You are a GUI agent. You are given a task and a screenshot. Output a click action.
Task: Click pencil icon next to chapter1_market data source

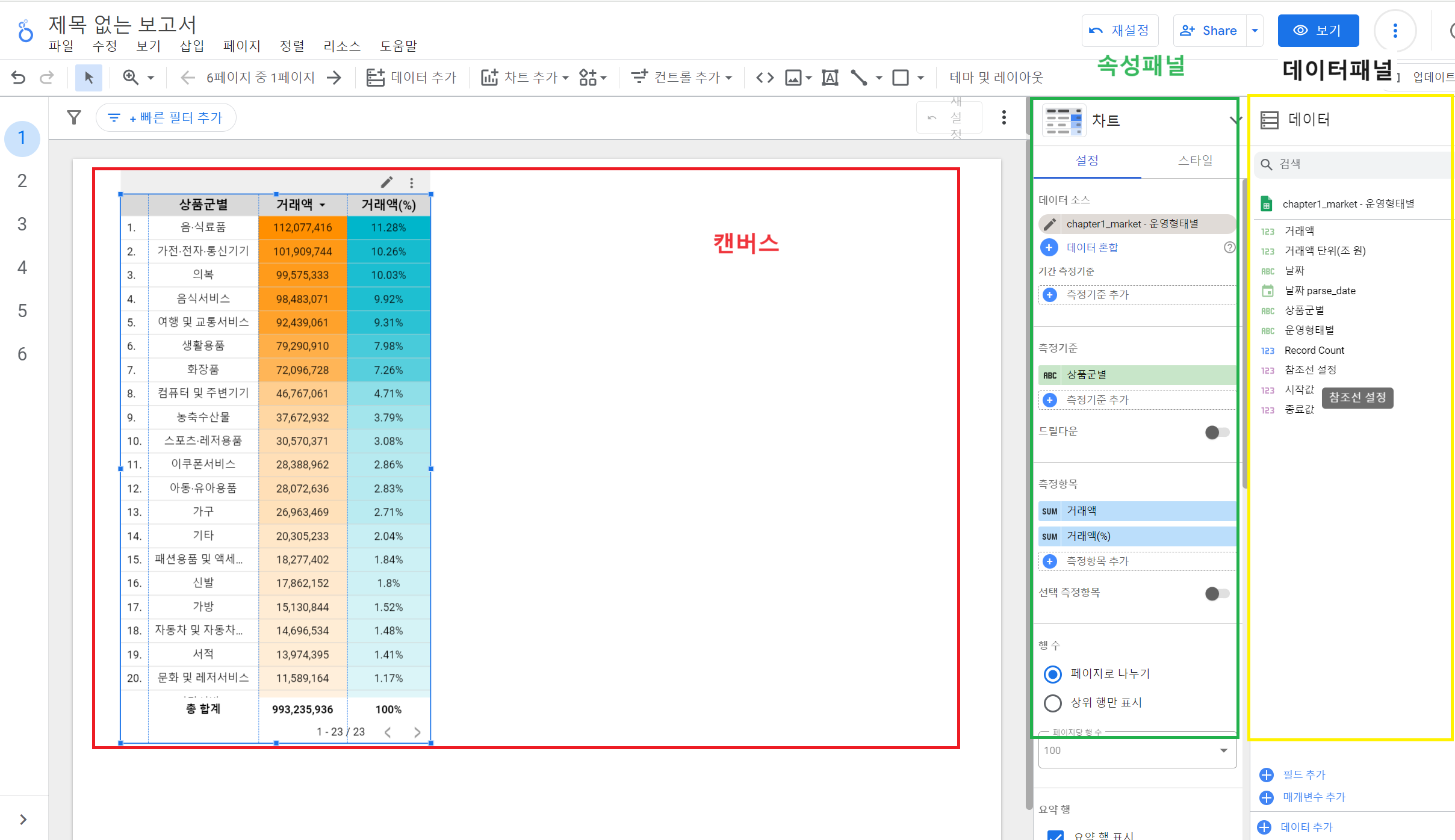(1050, 224)
